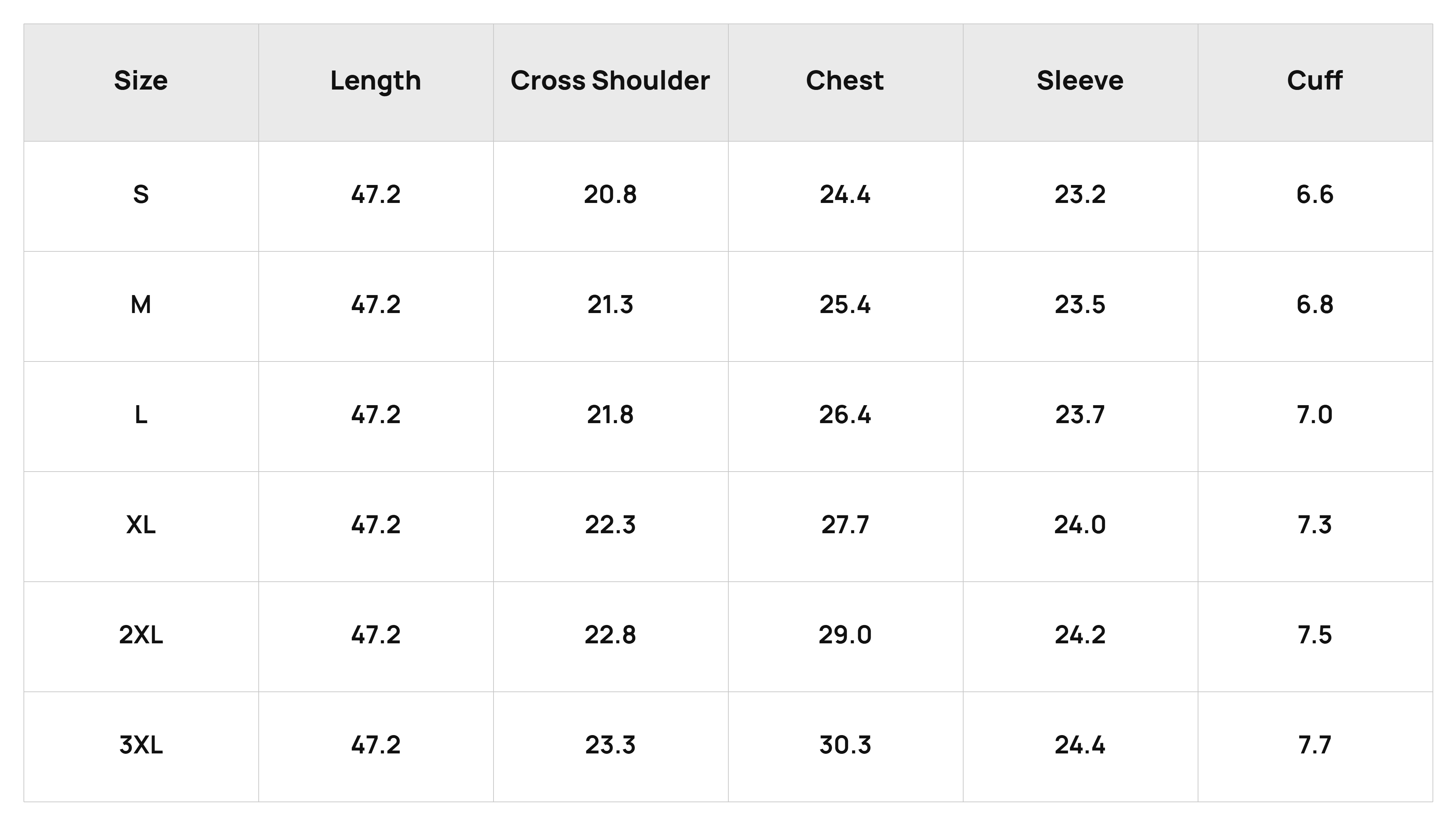Click the 2XL size row label
Image resolution: width=1456 pixels, height=825 pixels.
pyautogui.click(x=141, y=635)
